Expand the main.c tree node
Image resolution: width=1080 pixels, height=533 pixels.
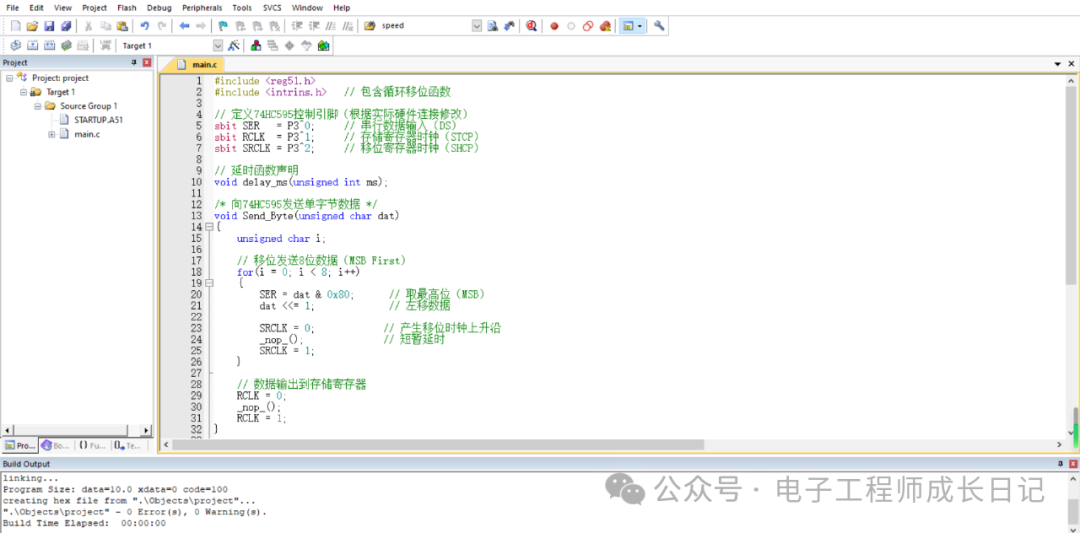click(51, 134)
